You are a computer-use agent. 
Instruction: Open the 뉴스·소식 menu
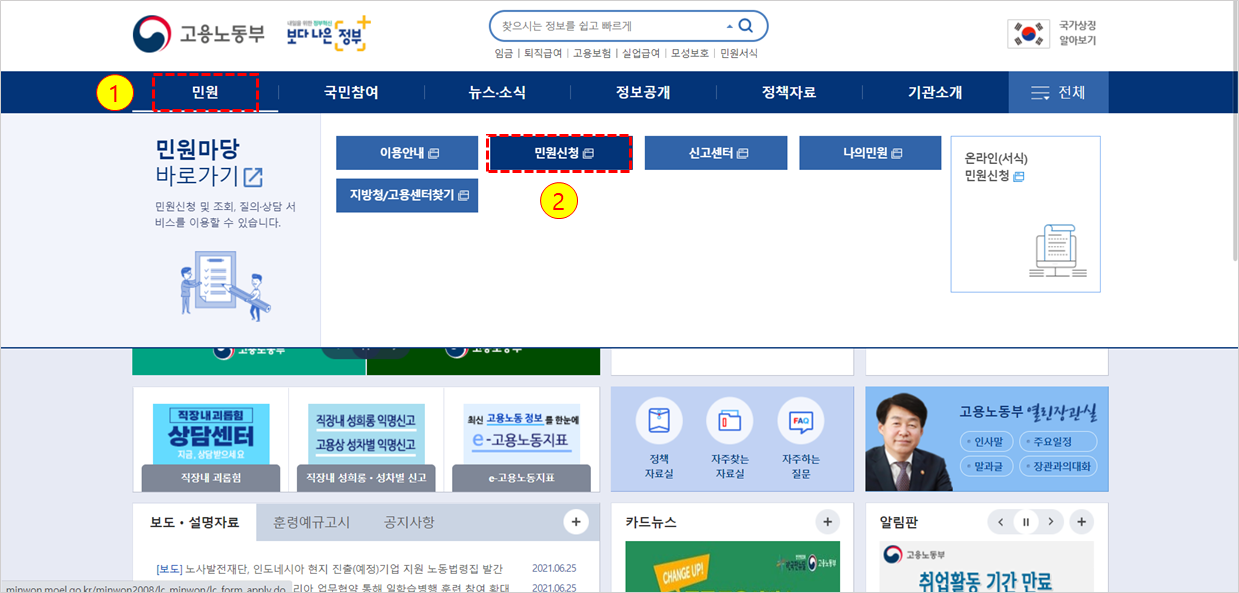[x=497, y=92]
